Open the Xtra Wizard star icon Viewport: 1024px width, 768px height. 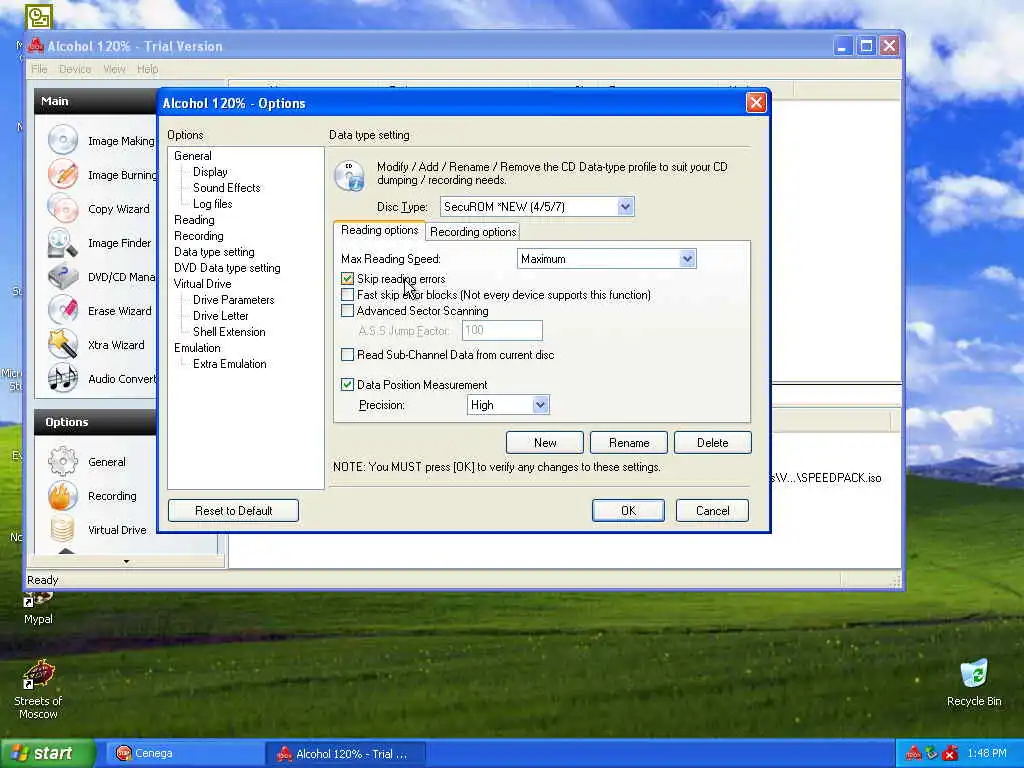63,344
